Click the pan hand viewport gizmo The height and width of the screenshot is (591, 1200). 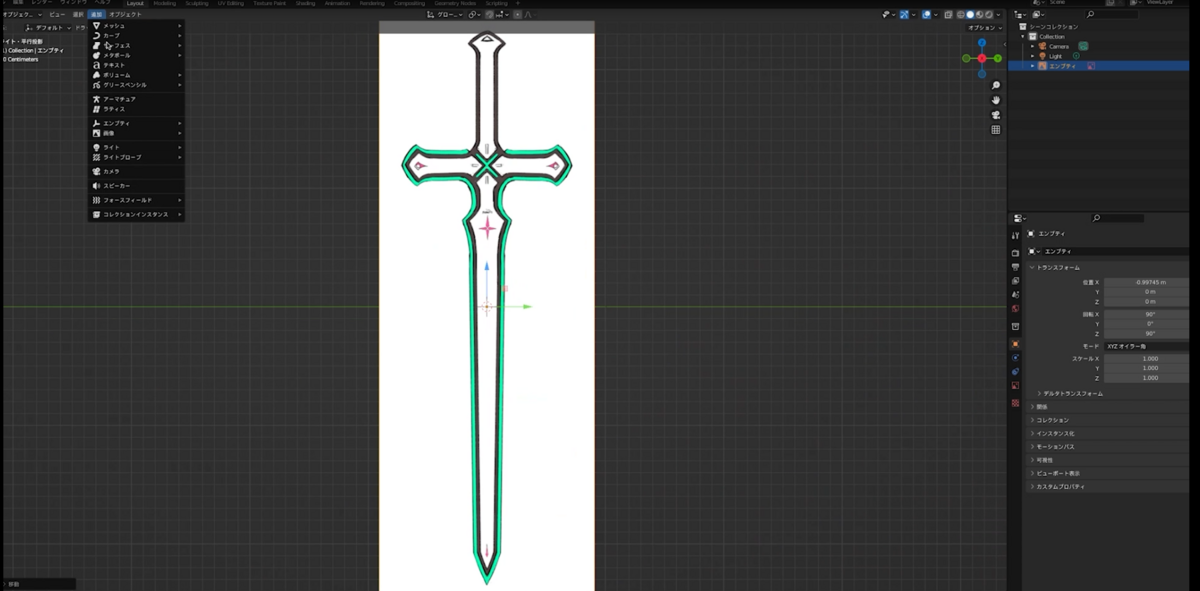coord(996,100)
